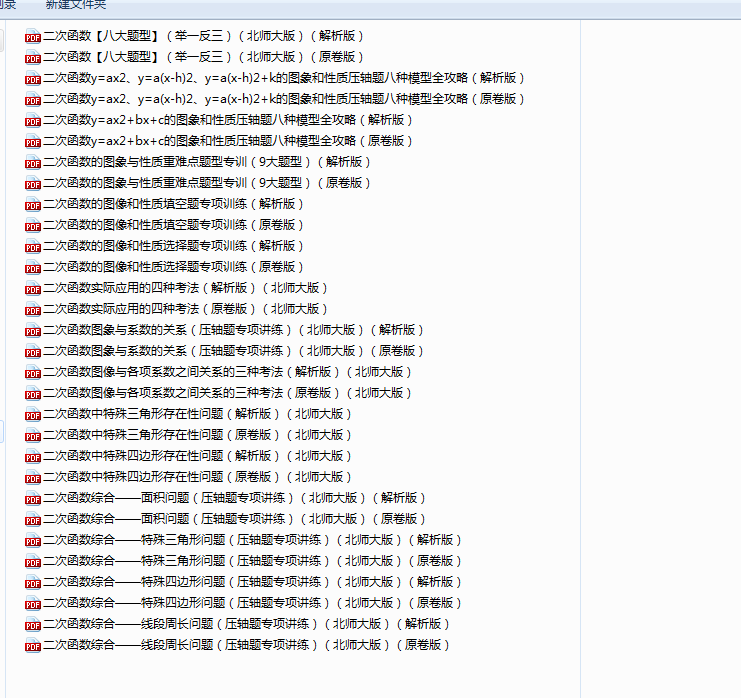741x698 pixels.
Task: Click PDF icon of 特殊四边形存在性问题 解析版
Action: point(33,456)
